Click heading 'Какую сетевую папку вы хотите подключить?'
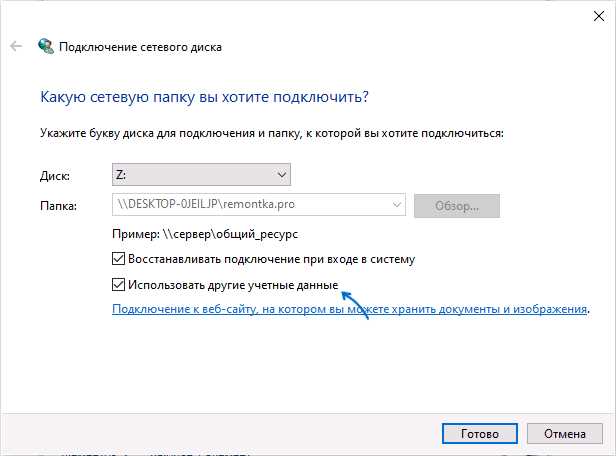The height and width of the screenshot is (456, 616). [x=204, y=97]
